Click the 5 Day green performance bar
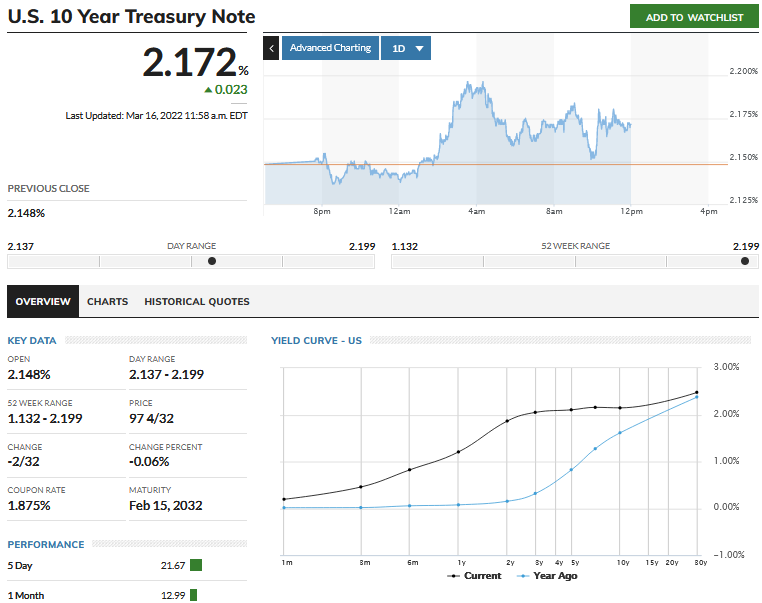The image size is (762, 603). pyautogui.click(x=196, y=565)
